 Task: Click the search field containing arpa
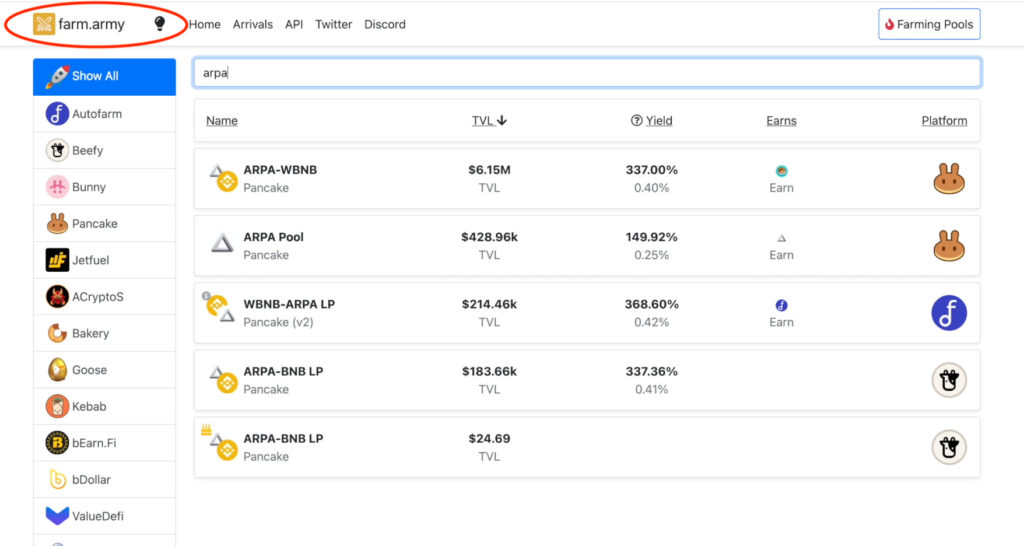tap(587, 72)
